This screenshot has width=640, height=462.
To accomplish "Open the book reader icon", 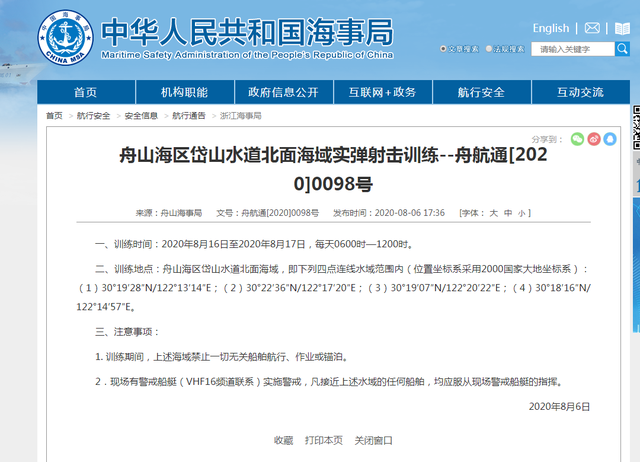I will pyautogui.click(x=622, y=29).
